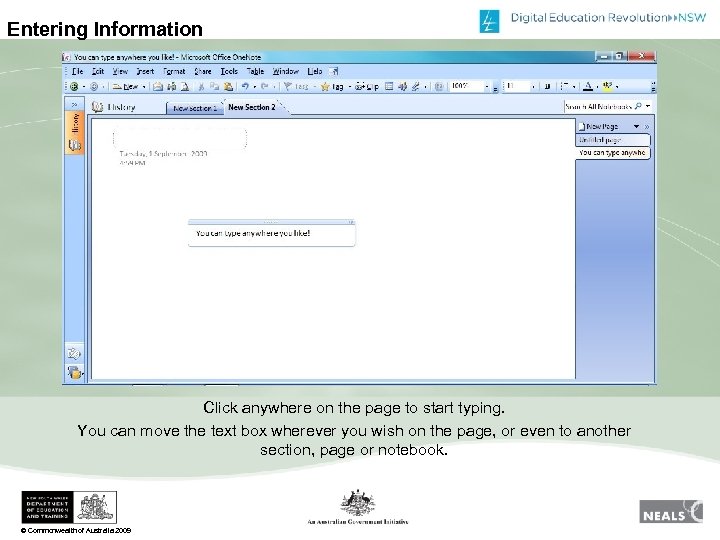Image resolution: width=720 pixels, height=540 pixels.
Task: Open the New button dropdown arrow
Action: point(144,86)
